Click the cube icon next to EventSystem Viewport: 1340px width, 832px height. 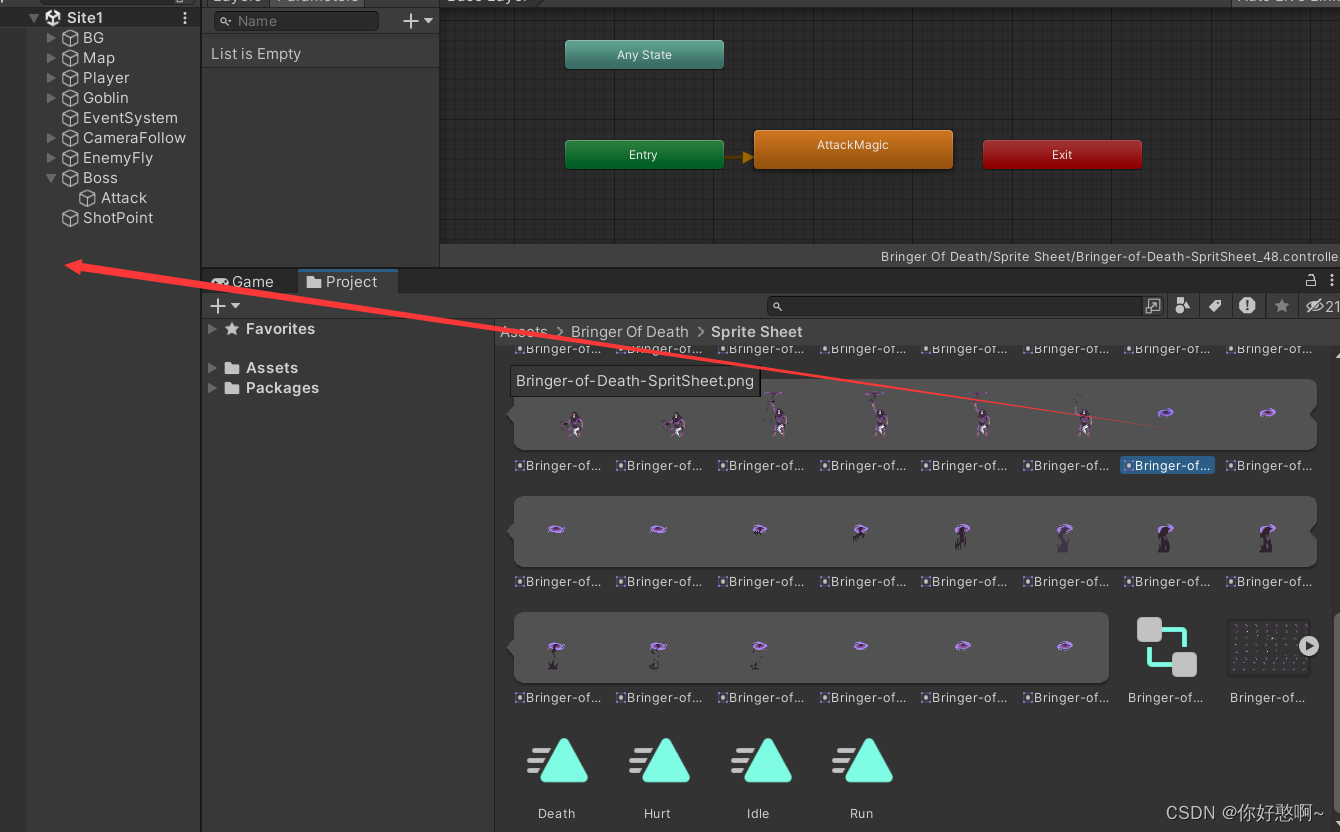70,118
